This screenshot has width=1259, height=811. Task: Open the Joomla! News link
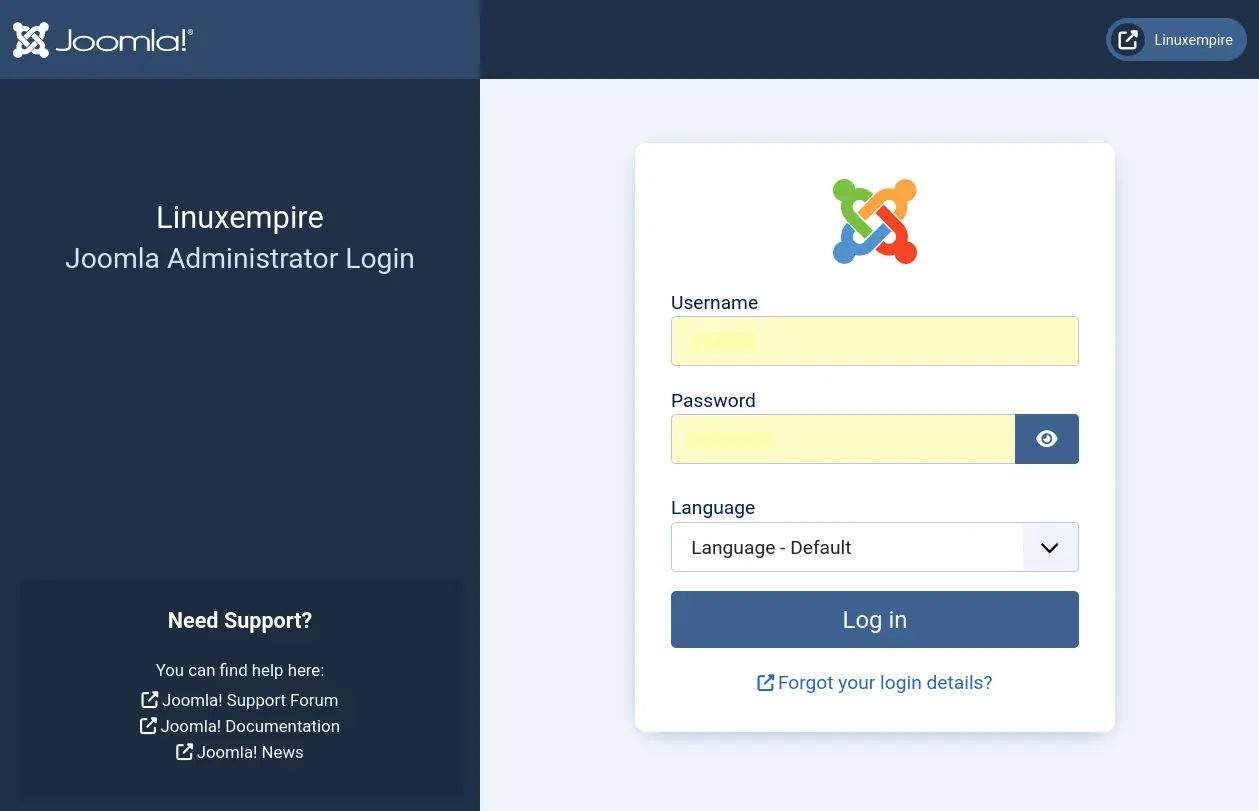(249, 751)
